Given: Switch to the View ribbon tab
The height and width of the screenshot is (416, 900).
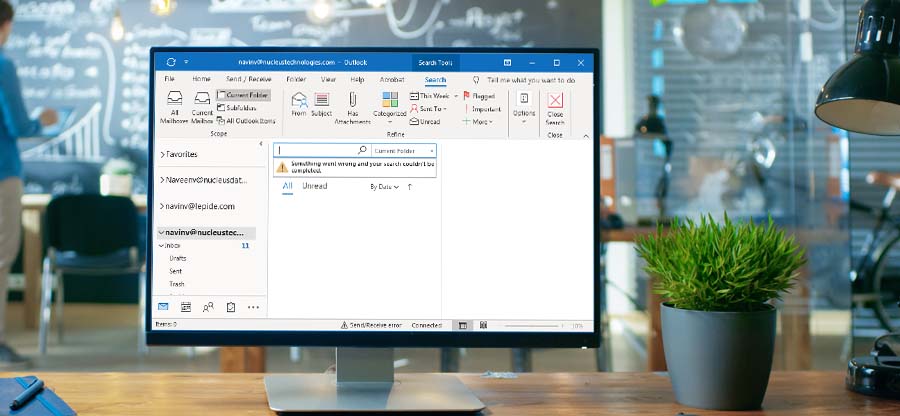Looking at the screenshot, I should click(328, 79).
